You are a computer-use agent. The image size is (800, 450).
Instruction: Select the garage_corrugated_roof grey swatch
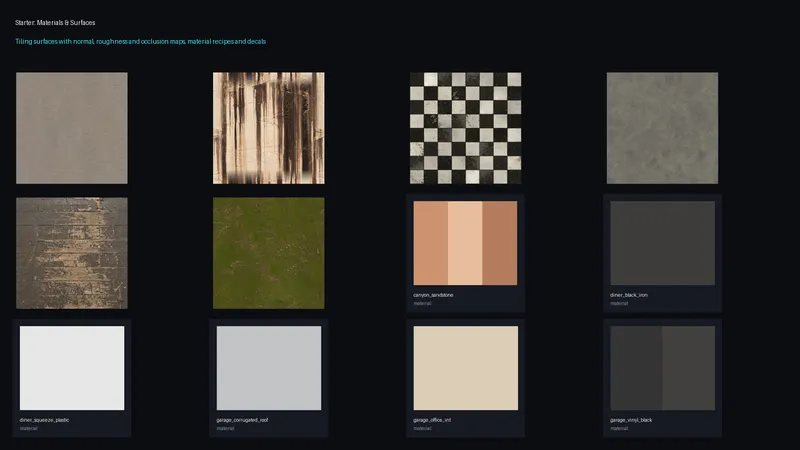coord(269,368)
